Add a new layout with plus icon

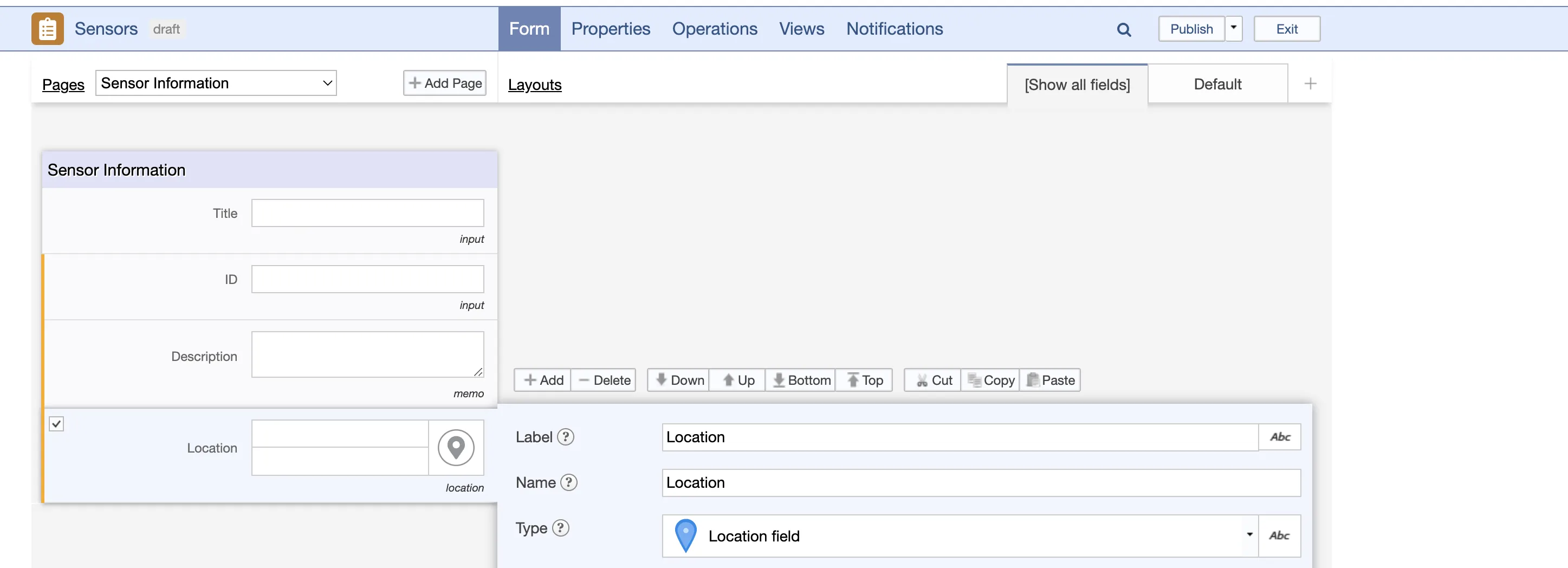(x=1310, y=84)
